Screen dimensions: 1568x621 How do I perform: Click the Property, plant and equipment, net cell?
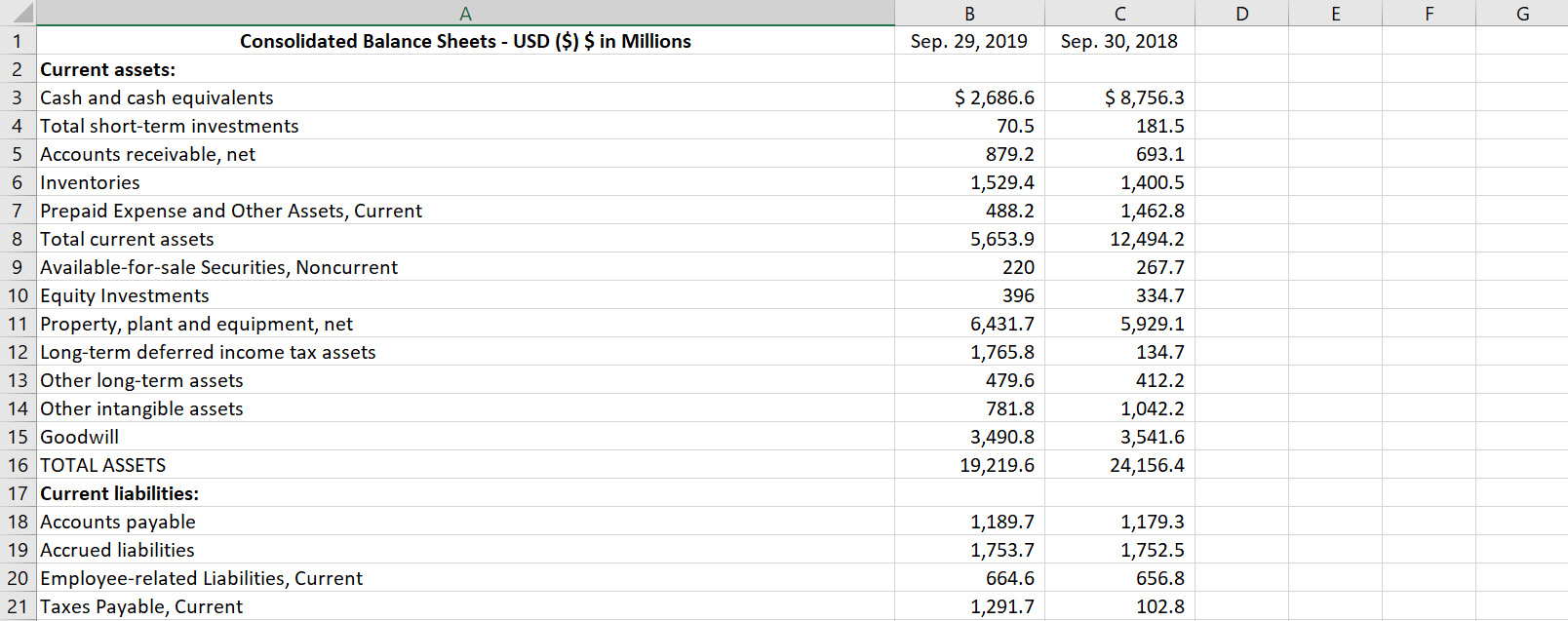[x=466, y=324]
